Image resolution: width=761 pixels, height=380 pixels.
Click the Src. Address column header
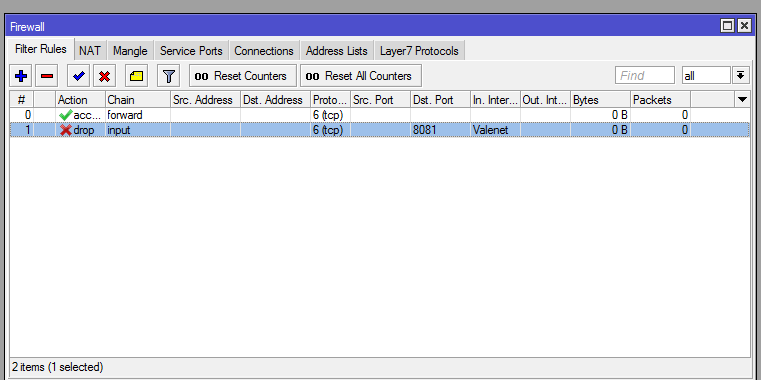click(x=205, y=100)
